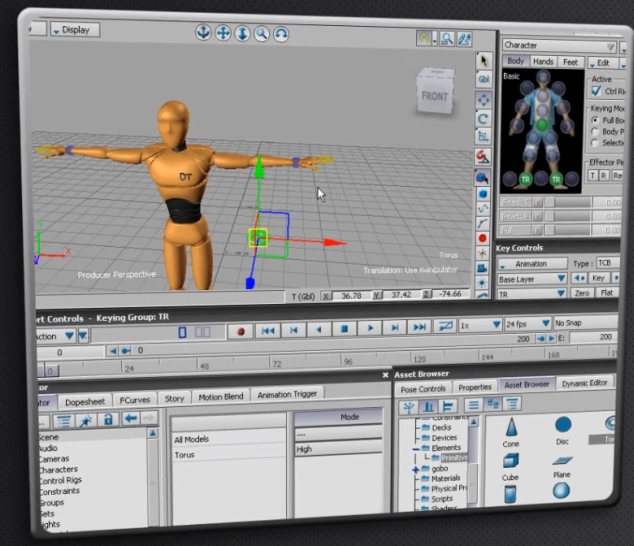
Task: Click the magnifier with person icon at viewer top
Action: point(447,39)
